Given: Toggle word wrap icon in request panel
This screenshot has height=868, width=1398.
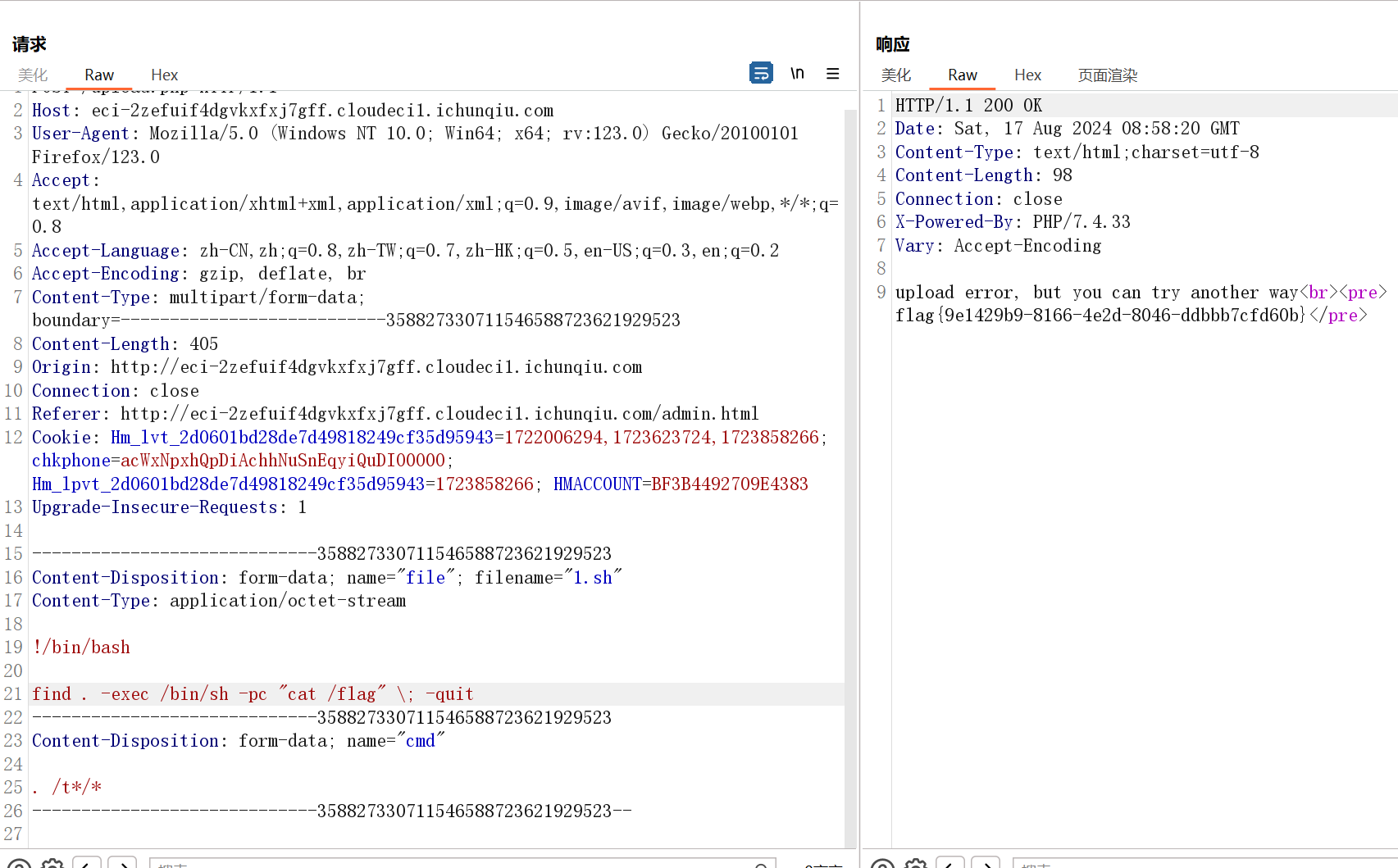Looking at the screenshot, I should (x=761, y=73).
